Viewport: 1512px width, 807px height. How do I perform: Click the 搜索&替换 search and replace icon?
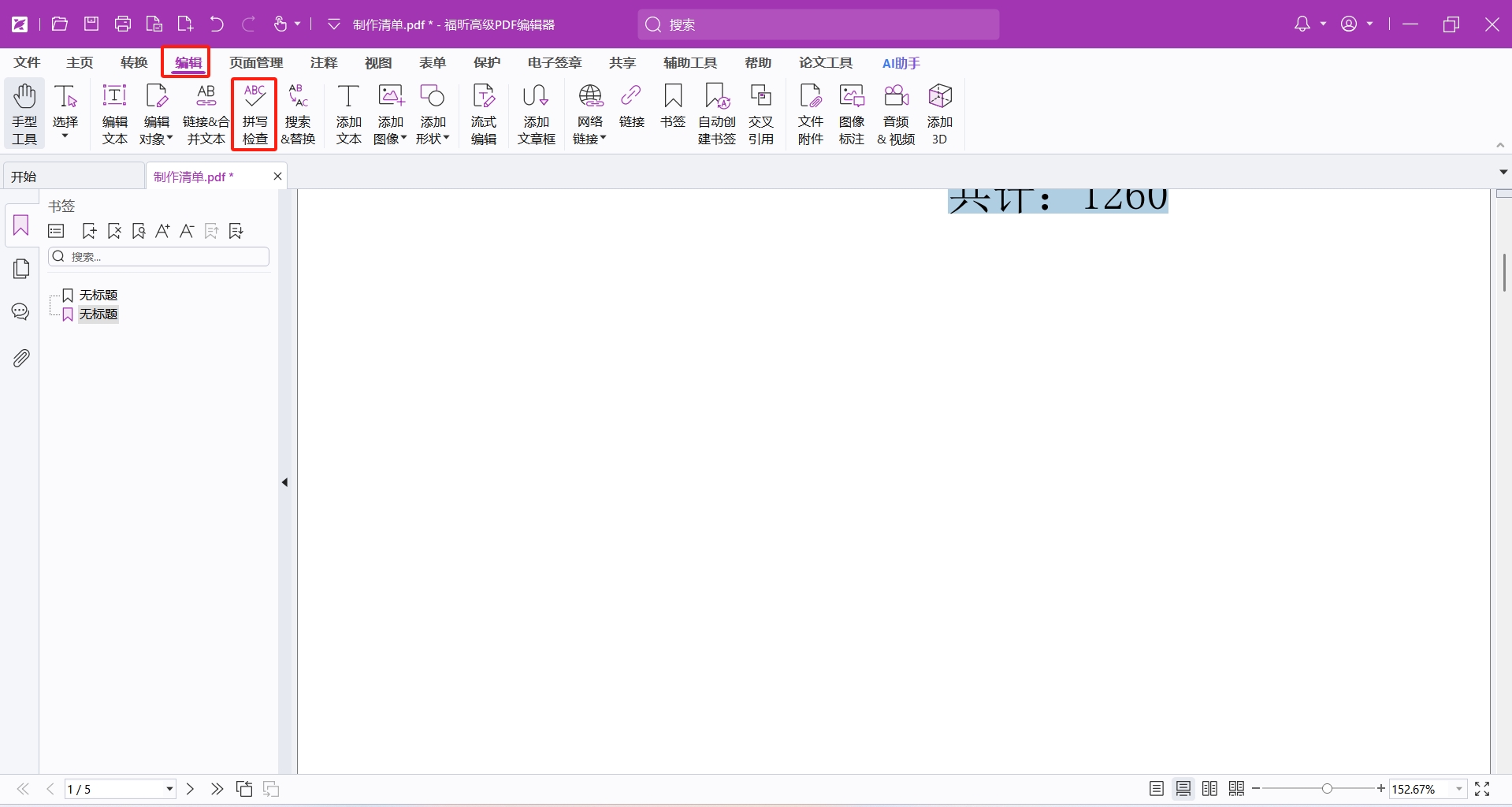(x=298, y=114)
